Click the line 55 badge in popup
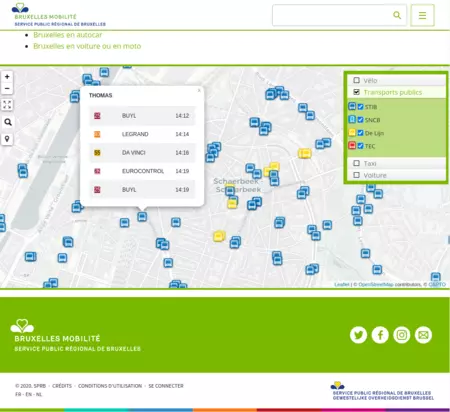This screenshot has width=450, height=412. click(97, 153)
